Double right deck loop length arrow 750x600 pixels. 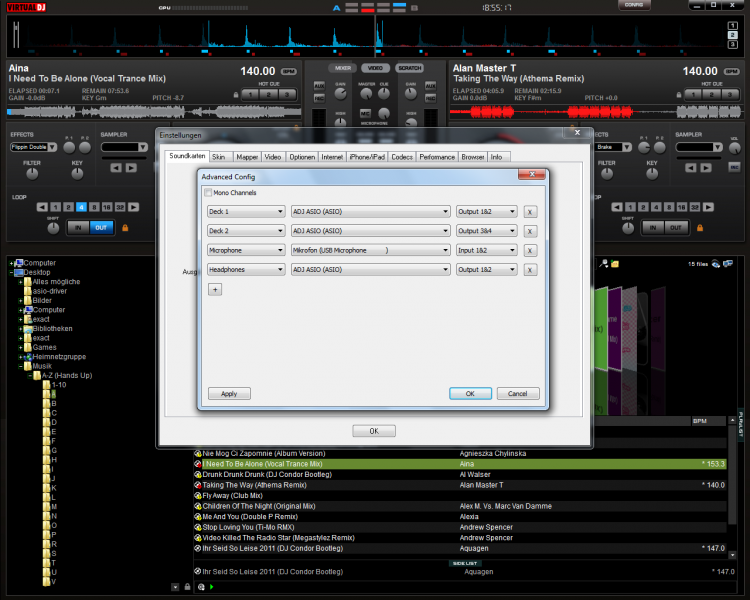pyautogui.click(x=708, y=207)
